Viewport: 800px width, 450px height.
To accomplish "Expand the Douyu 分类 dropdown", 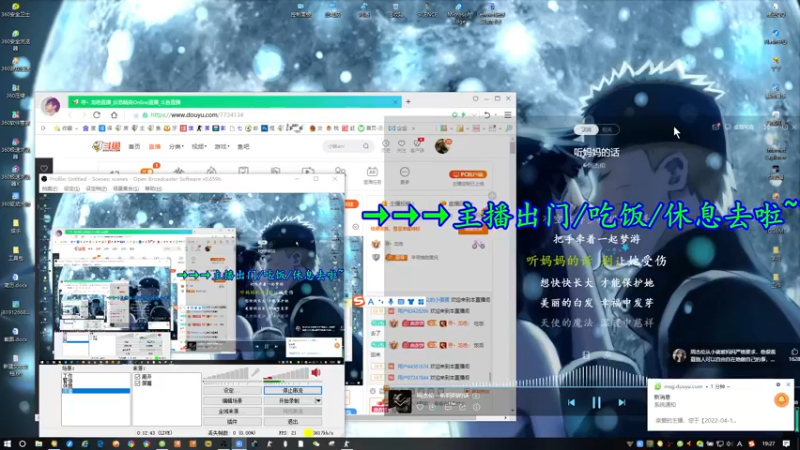I will click(x=176, y=146).
